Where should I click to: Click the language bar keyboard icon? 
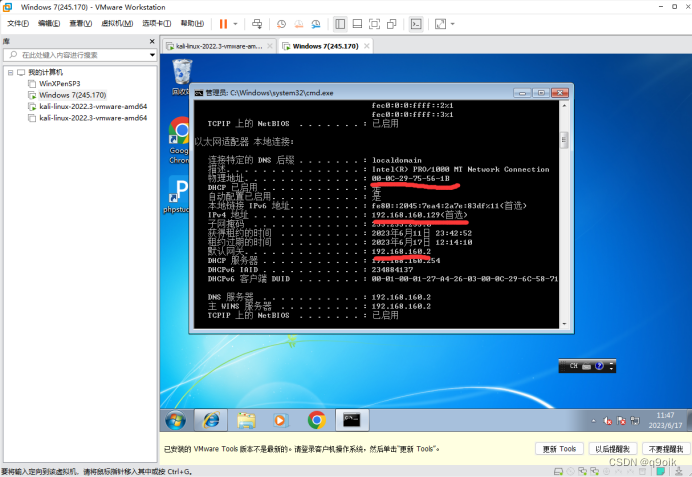[x=586, y=366]
